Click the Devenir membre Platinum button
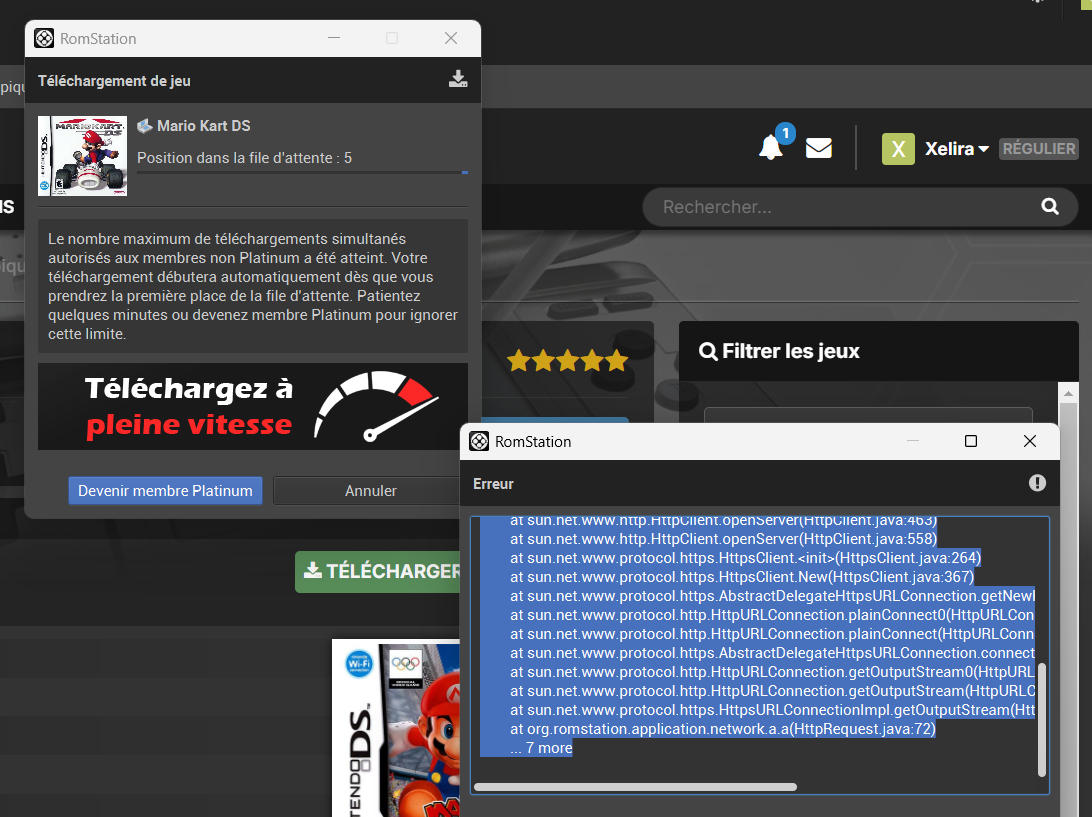The height and width of the screenshot is (817, 1092). [x=165, y=490]
